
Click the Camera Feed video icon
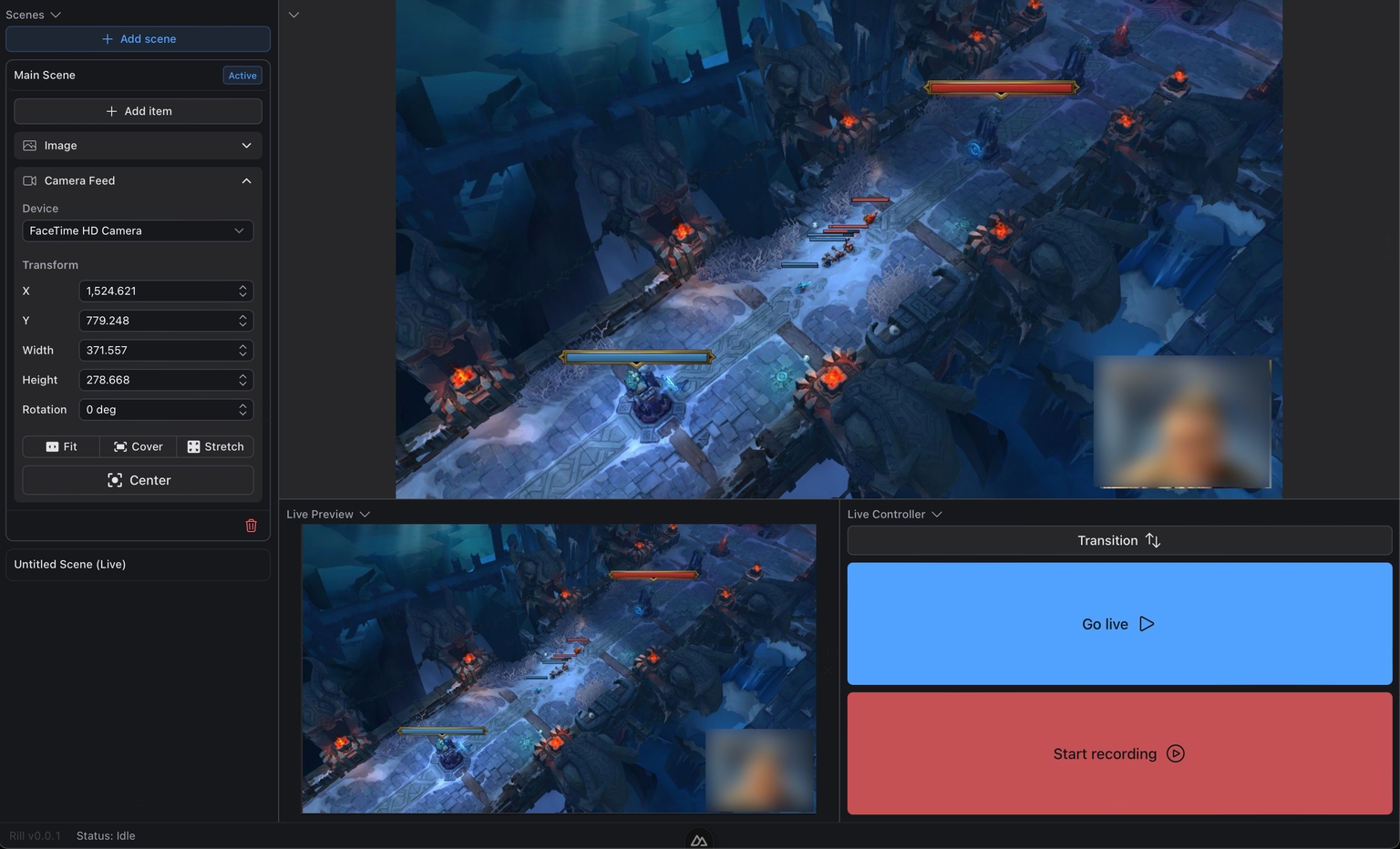point(30,180)
